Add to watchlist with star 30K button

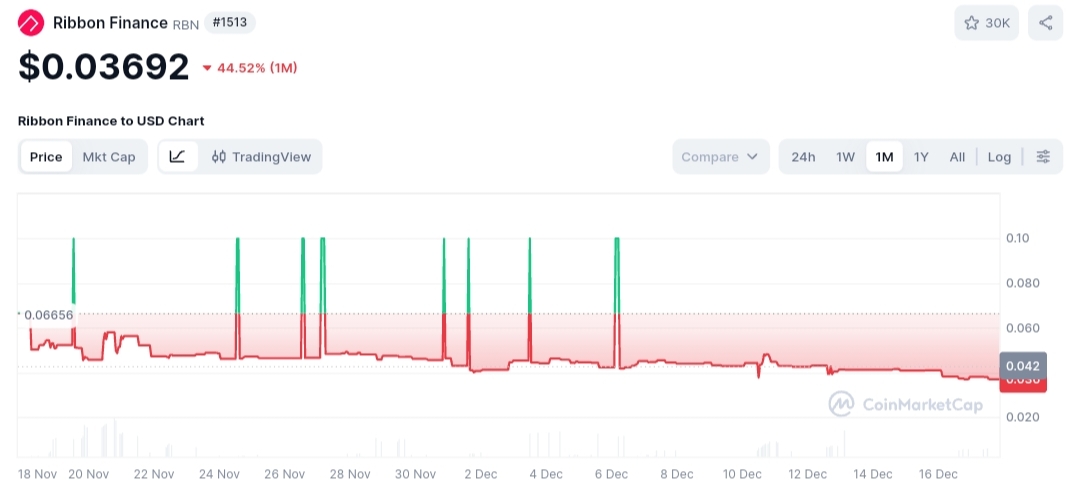(986, 23)
